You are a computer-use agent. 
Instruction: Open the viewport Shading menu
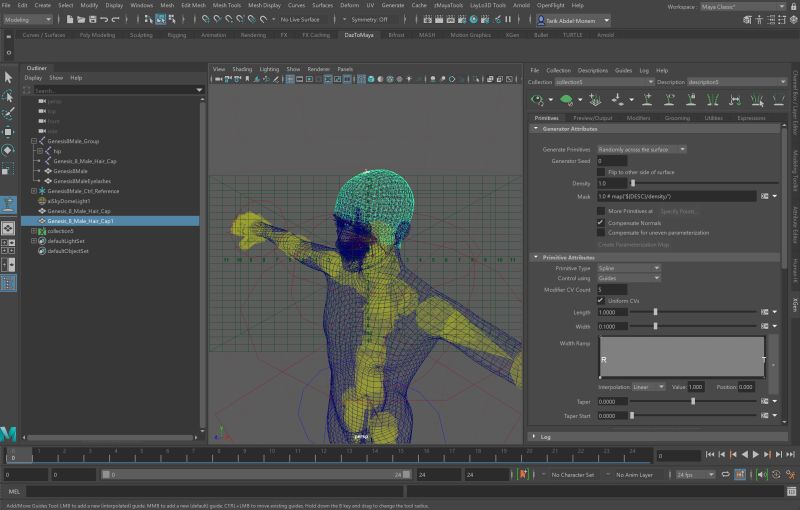click(242, 69)
